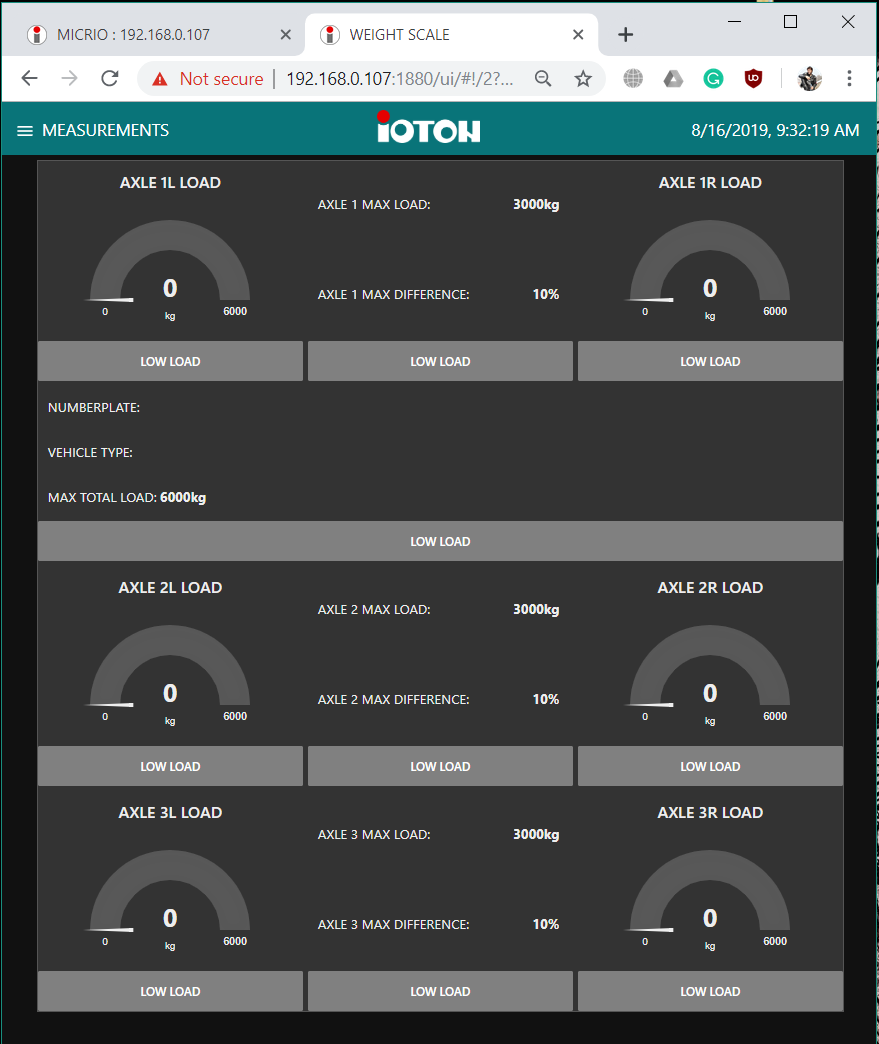Image resolution: width=879 pixels, height=1044 pixels.
Task: Click the browser forward arrow
Action: 69,79
